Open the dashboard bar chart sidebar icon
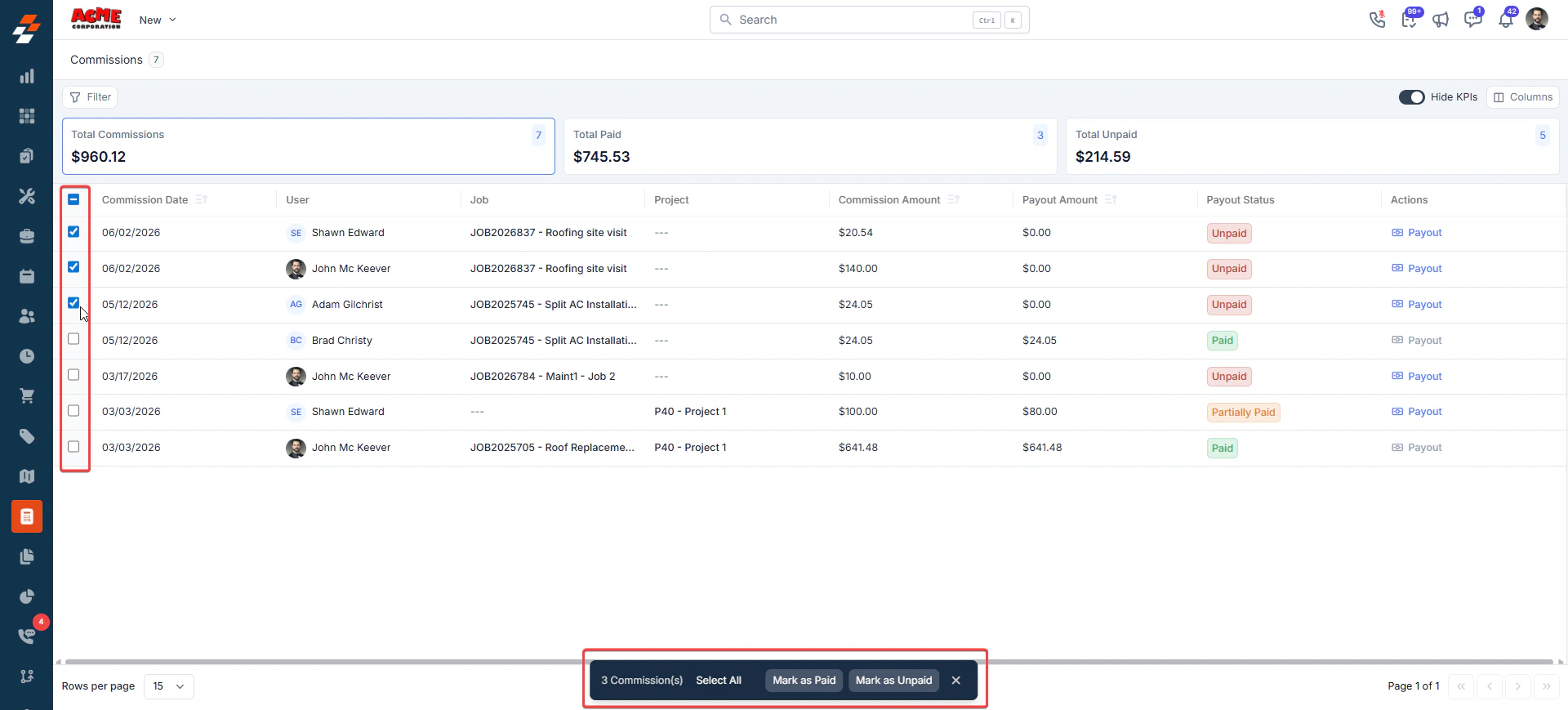Screen dimensions: 1568x710 click(27, 76)
